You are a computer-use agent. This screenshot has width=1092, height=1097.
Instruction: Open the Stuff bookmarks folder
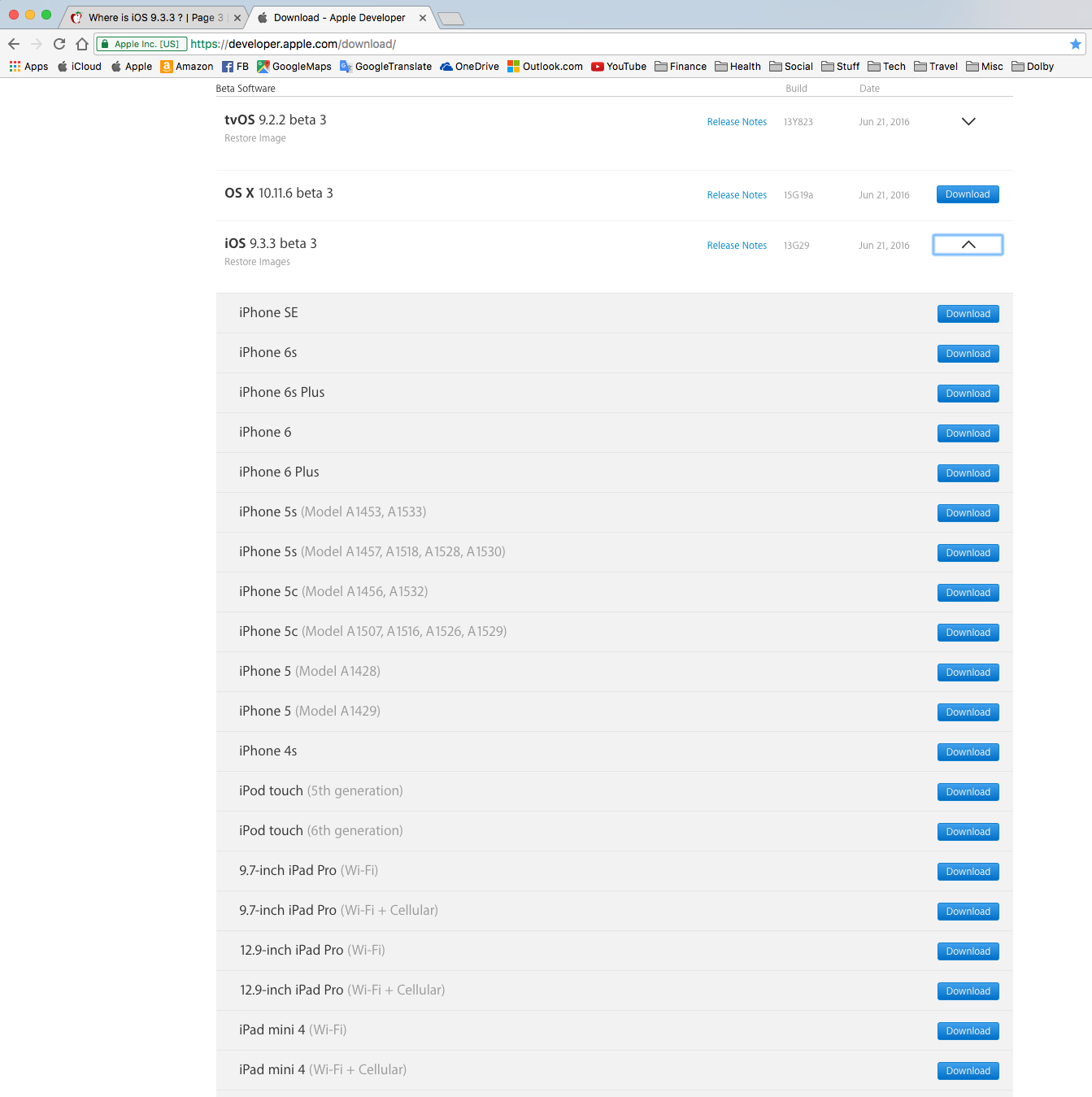pyautogui.click(x=841, y=67)
